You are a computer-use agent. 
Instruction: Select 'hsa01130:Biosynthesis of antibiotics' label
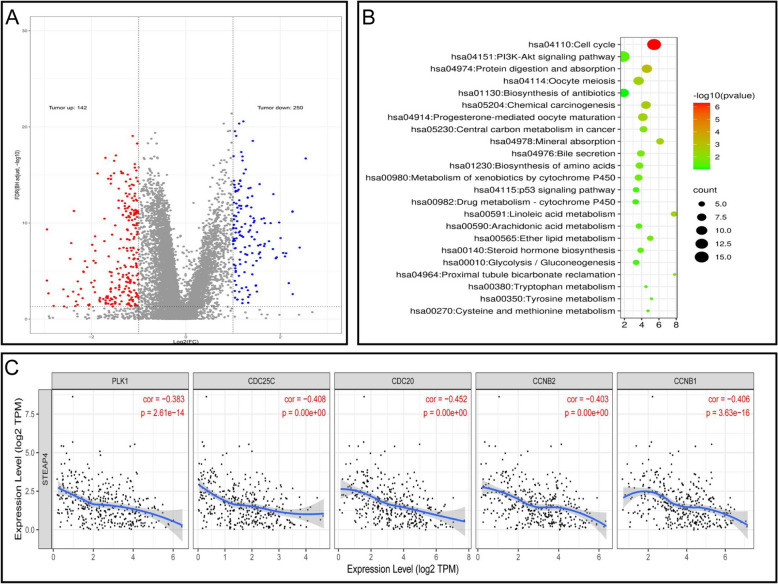coord(536,93)
